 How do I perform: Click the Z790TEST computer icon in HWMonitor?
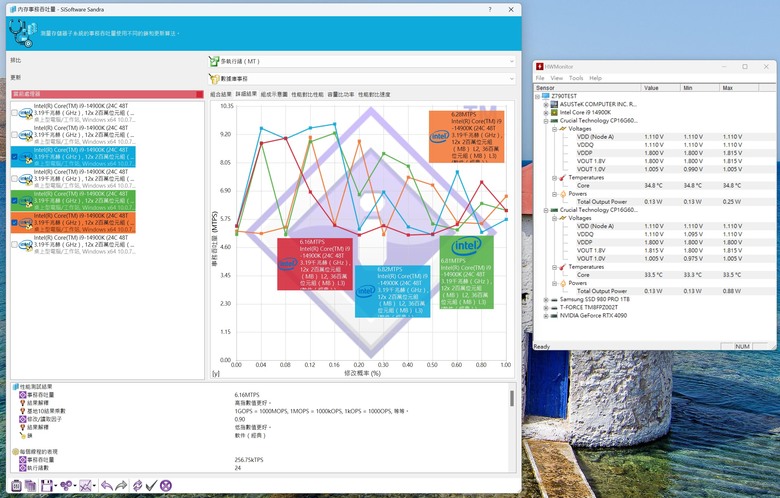point(546,96)
